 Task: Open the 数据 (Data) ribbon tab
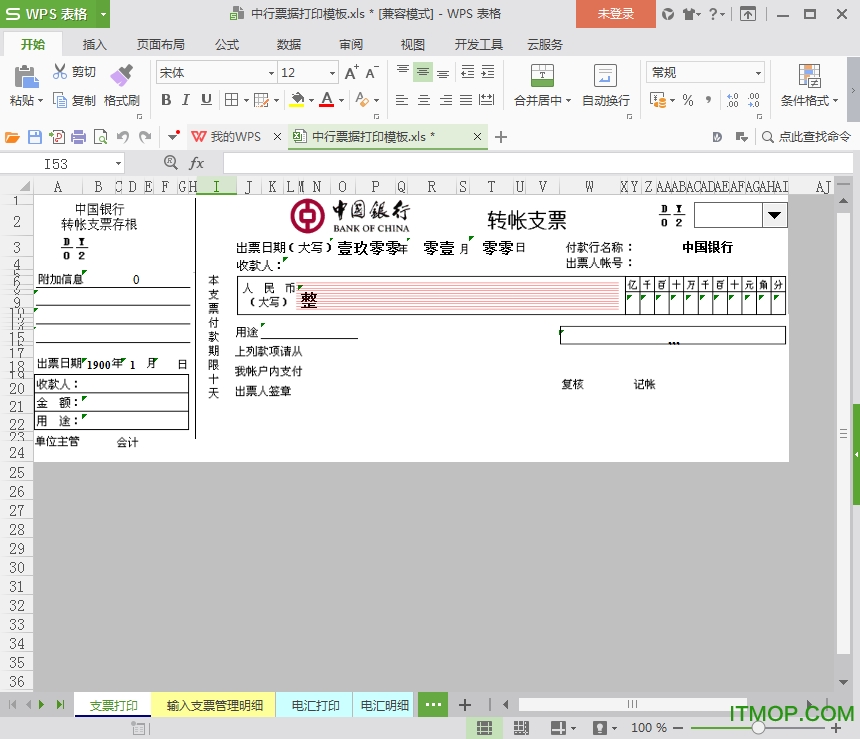pyautogui.click(x=288, y=44)
